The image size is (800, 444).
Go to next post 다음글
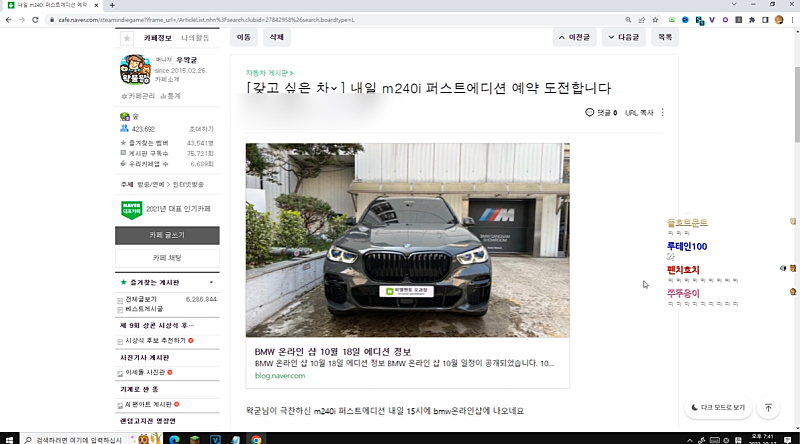click(x=623, y=37)
